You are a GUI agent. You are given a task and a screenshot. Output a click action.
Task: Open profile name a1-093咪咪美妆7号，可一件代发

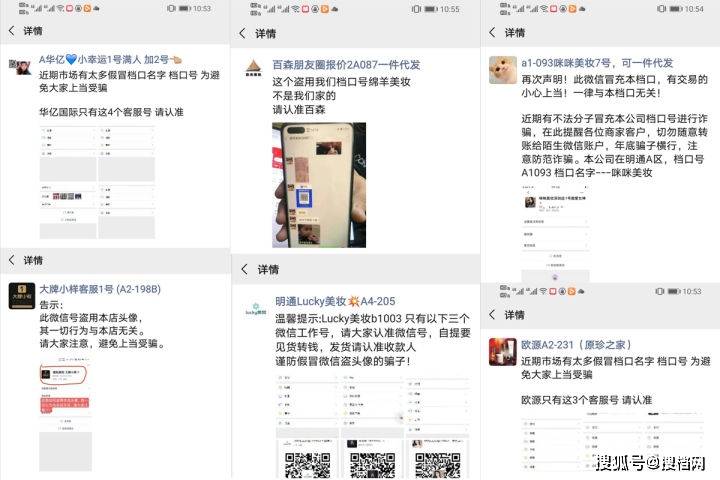pyautogui.click(x=597, y=63)
